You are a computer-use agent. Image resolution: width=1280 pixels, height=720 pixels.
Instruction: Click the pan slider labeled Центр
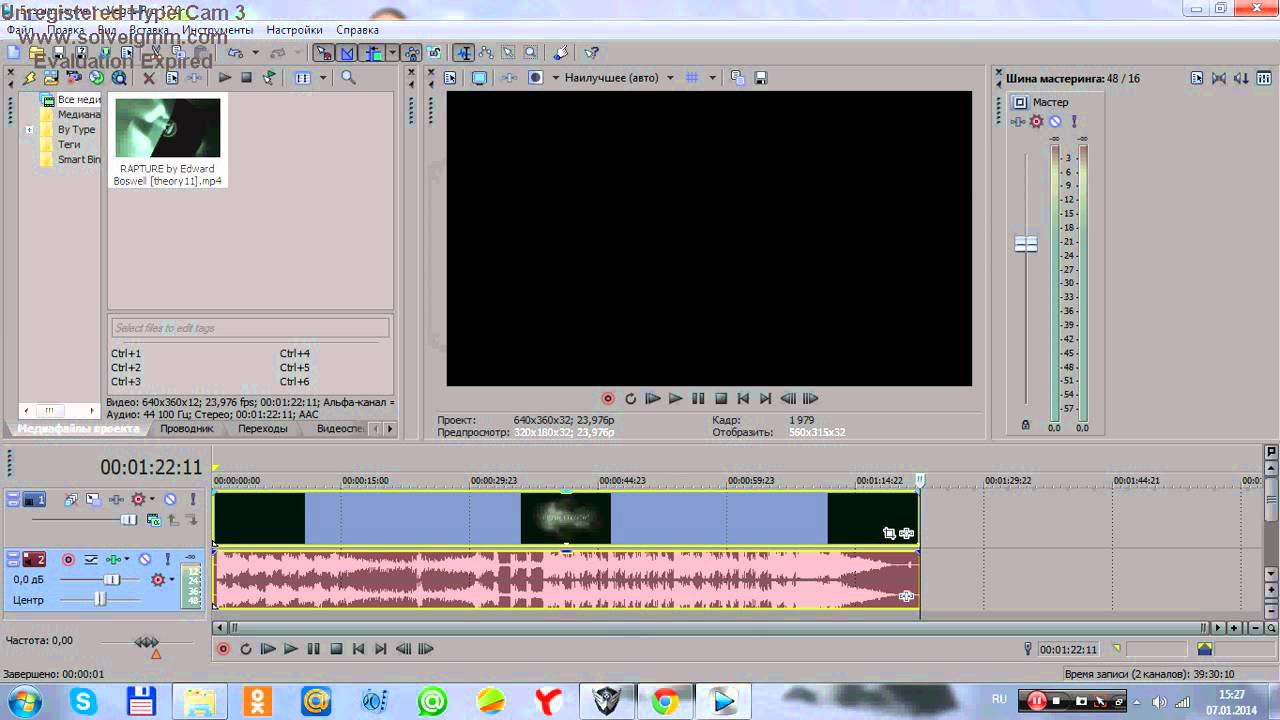[x=99, y=599]
